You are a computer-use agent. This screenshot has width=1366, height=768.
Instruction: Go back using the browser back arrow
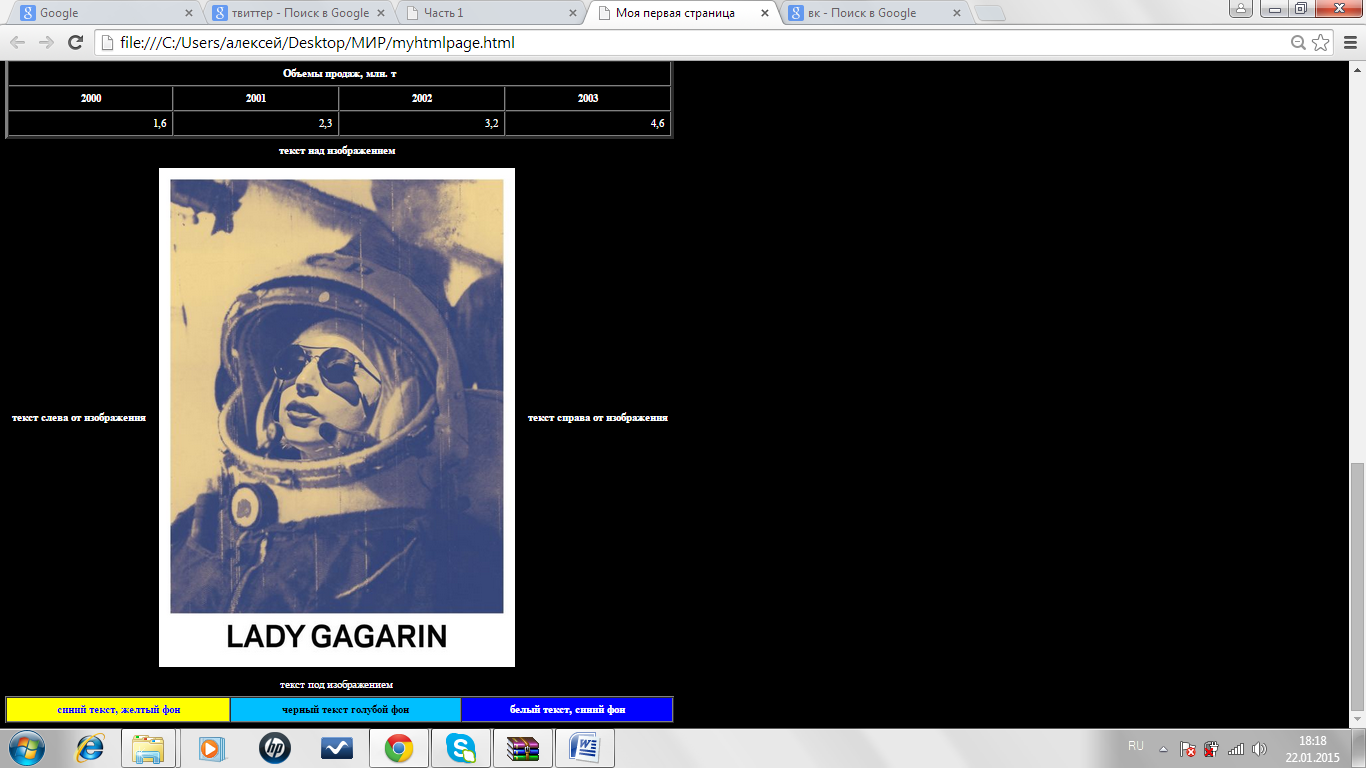[17, 43]
